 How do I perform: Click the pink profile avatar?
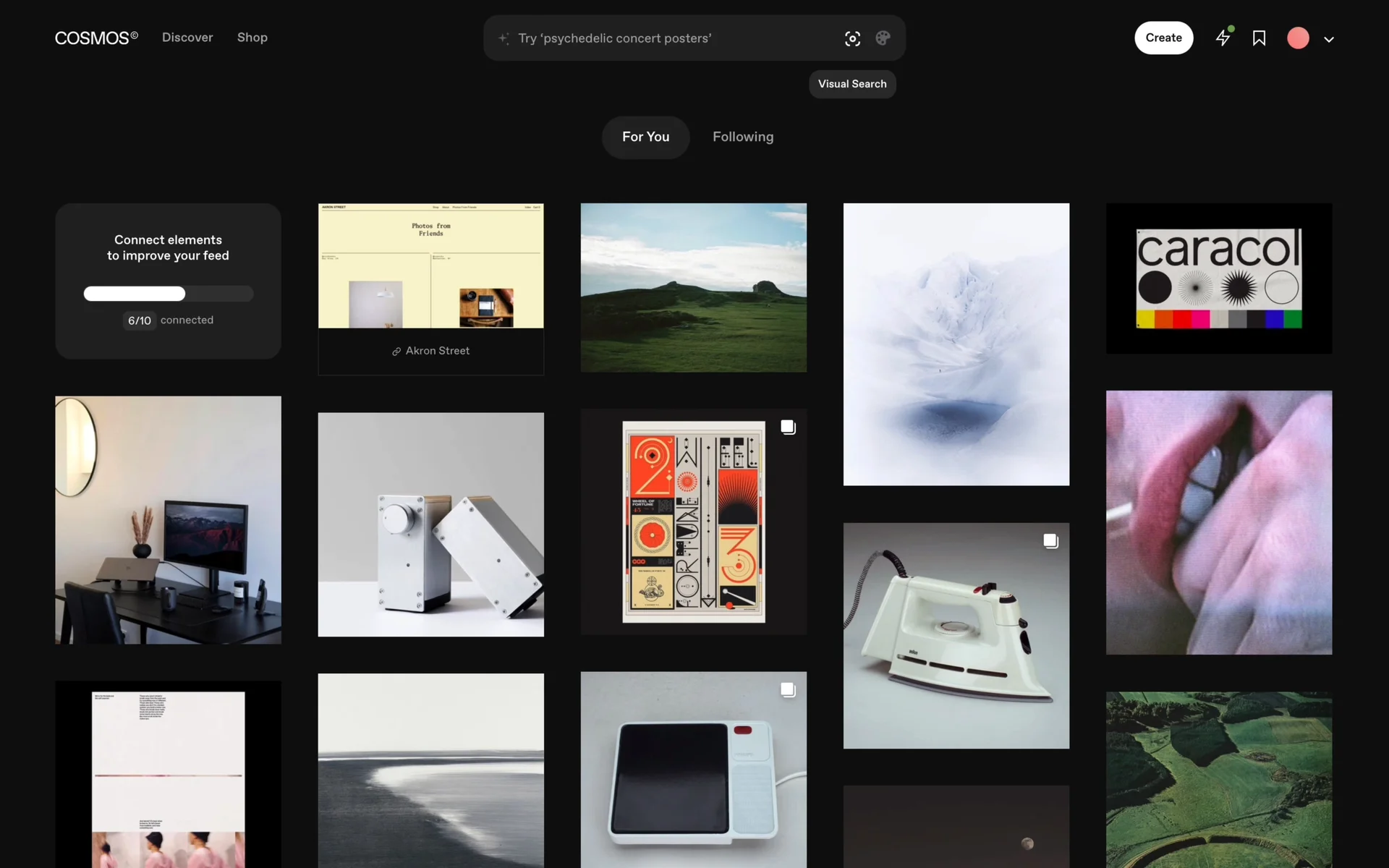1298,38
